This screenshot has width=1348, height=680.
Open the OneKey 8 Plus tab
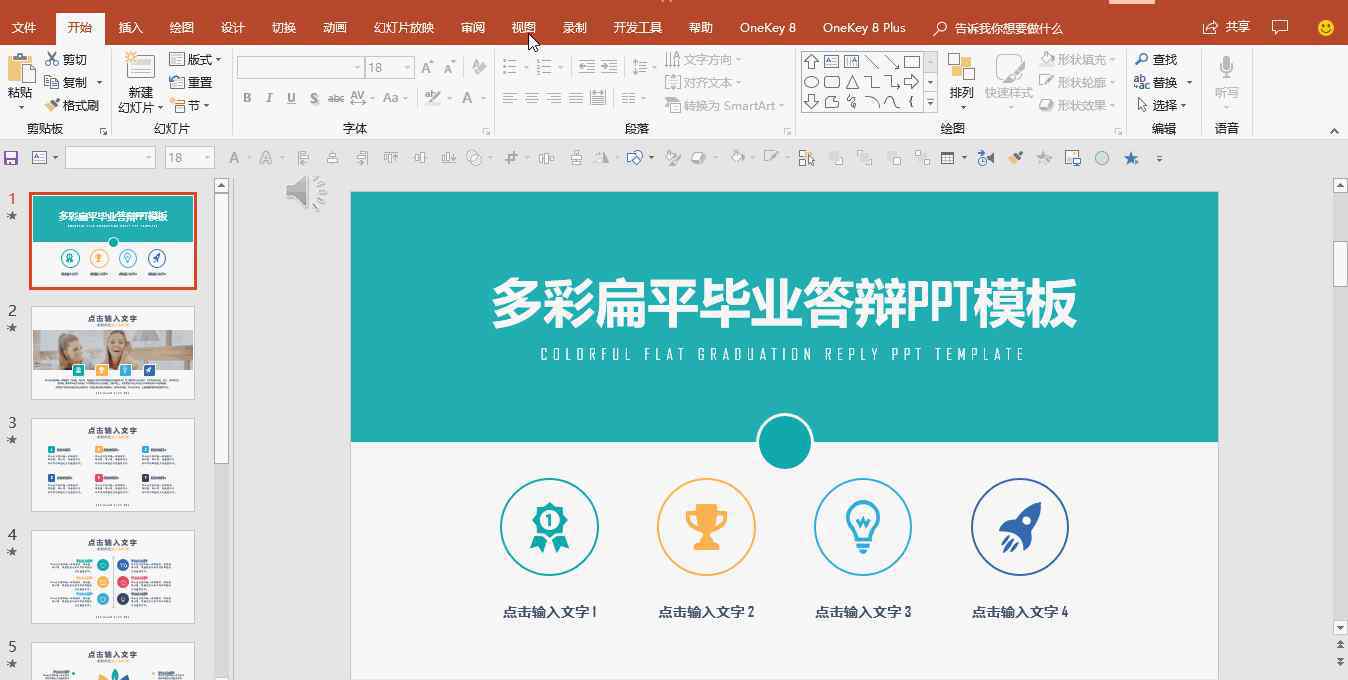tap(864, 28)
